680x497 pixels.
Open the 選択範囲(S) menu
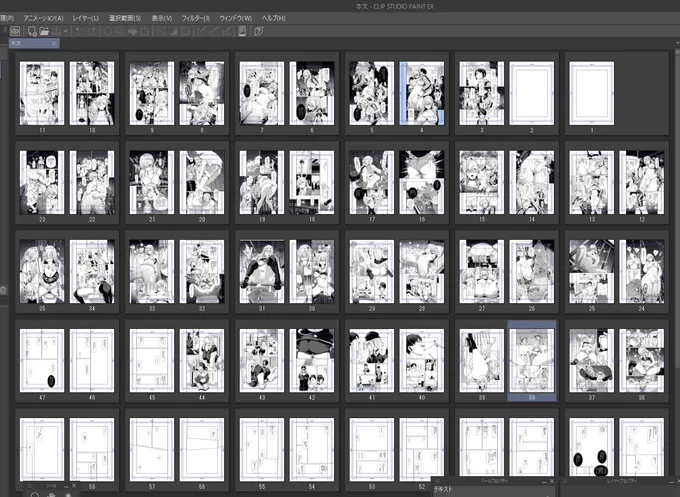coord(125,18)
